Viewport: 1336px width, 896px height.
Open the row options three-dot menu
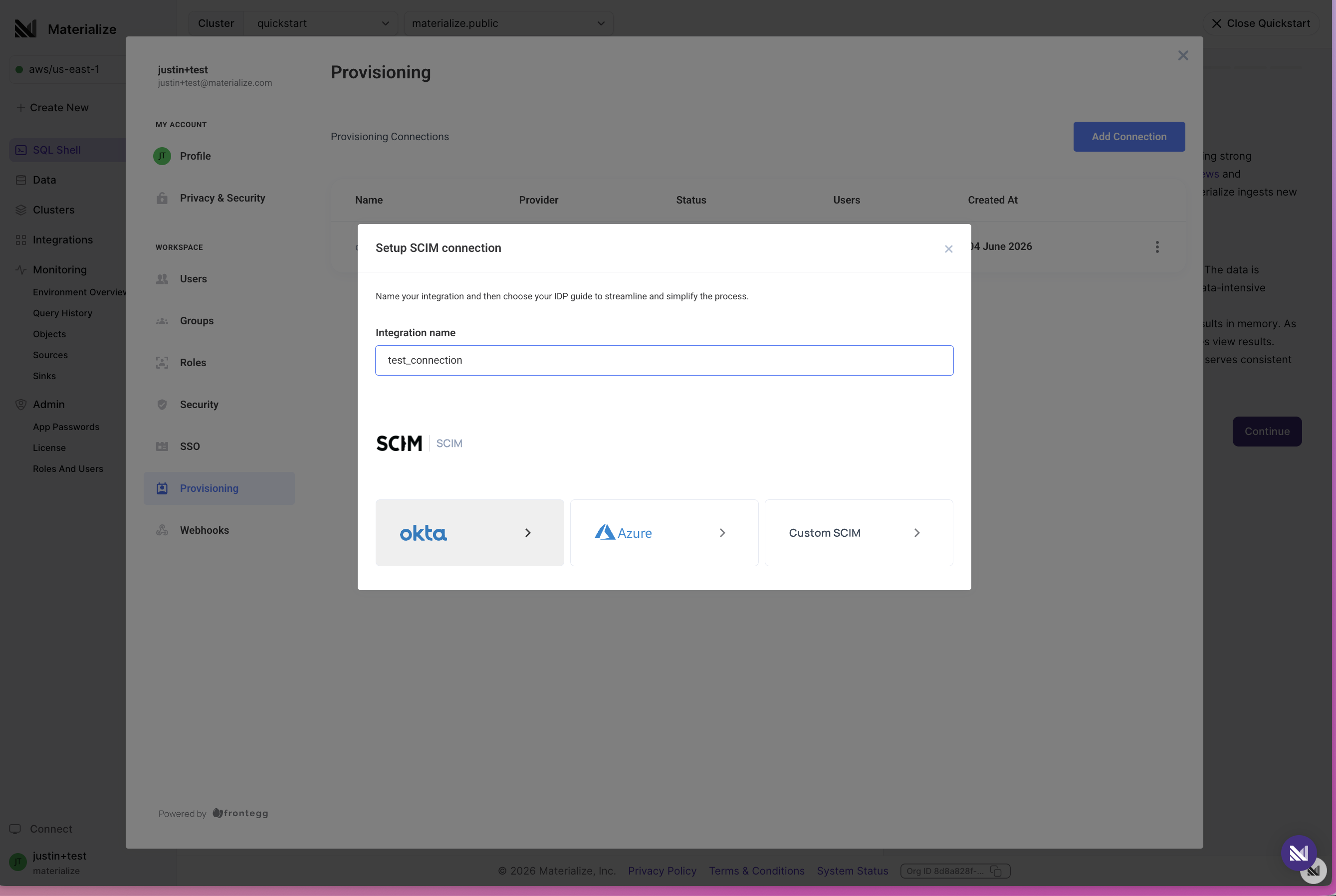click(x=1157, y=247)
